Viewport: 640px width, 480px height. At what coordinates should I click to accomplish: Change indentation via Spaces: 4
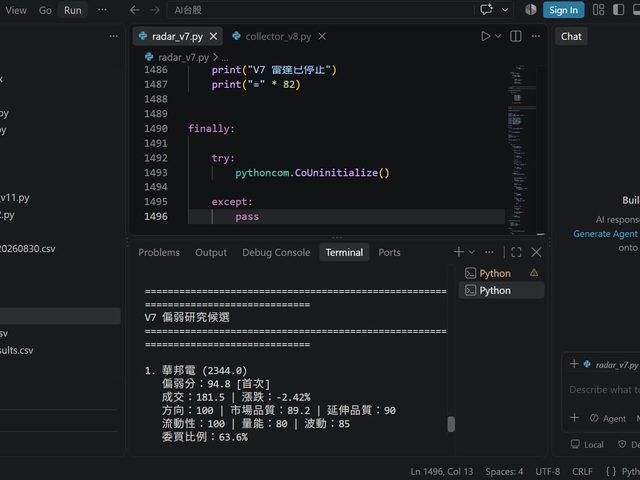point(504,471)
